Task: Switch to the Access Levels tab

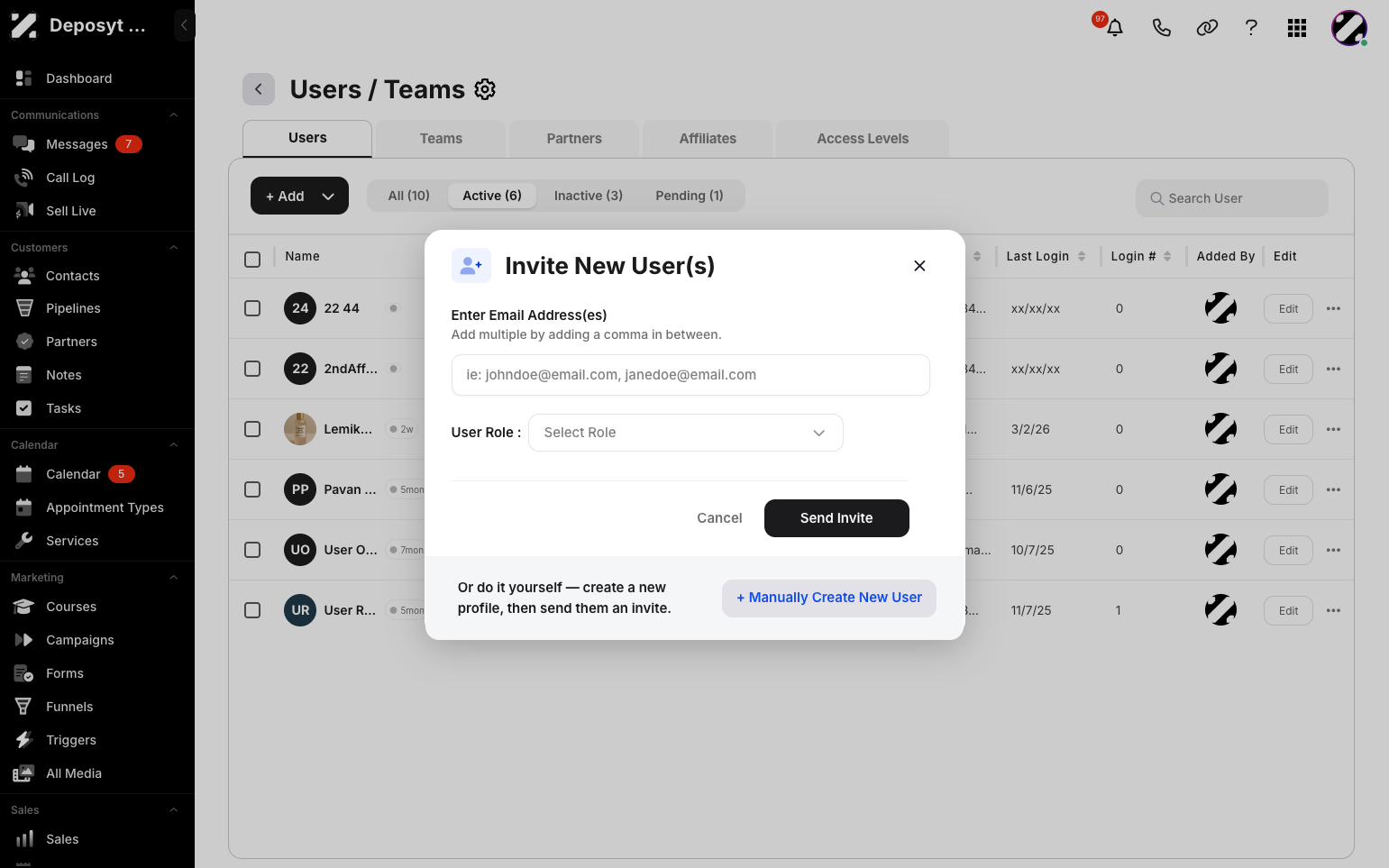Action: pyautogui.click(x=863, y=139)
